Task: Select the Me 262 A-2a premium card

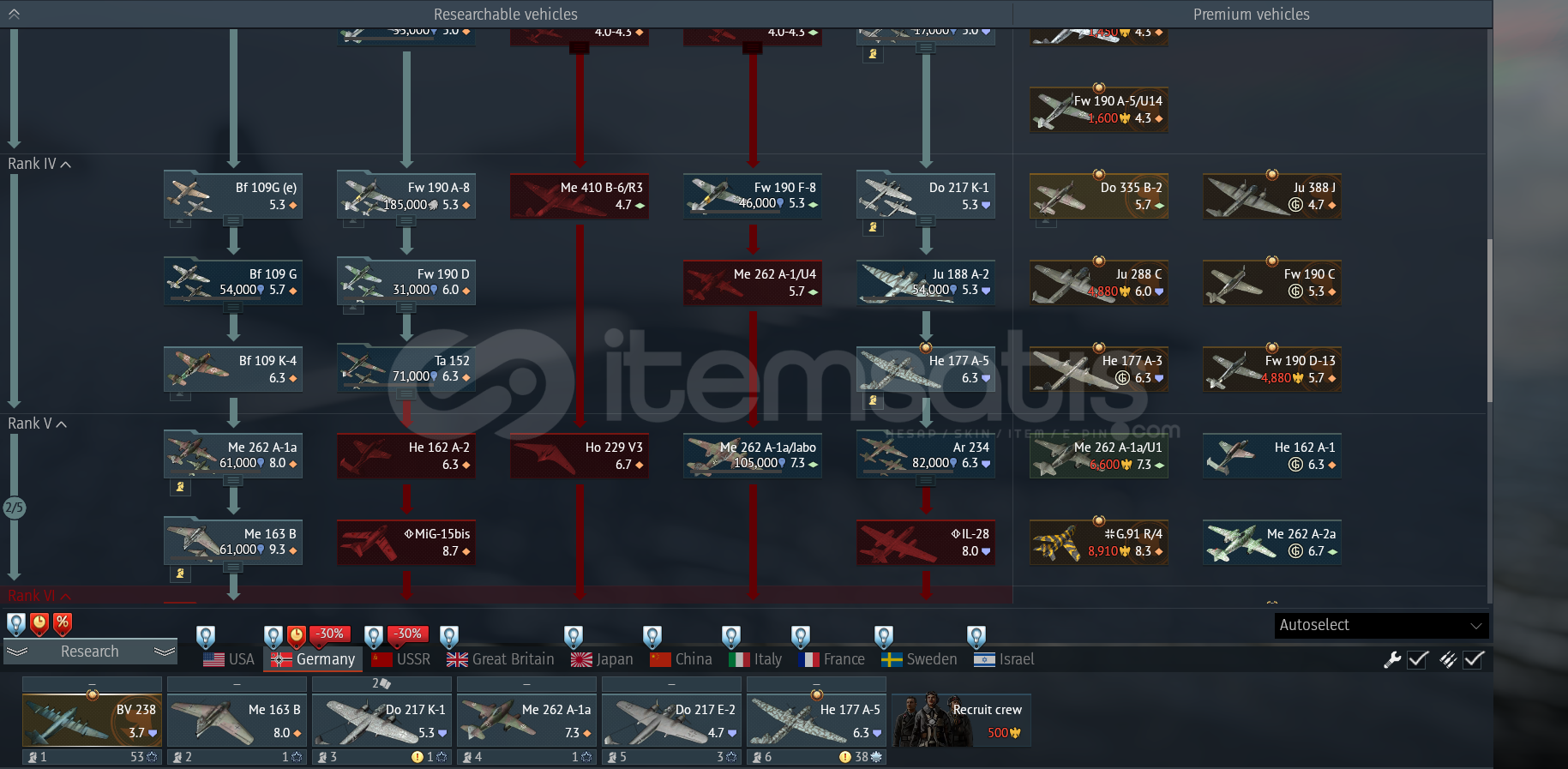Action: (x=1272, y=542)
